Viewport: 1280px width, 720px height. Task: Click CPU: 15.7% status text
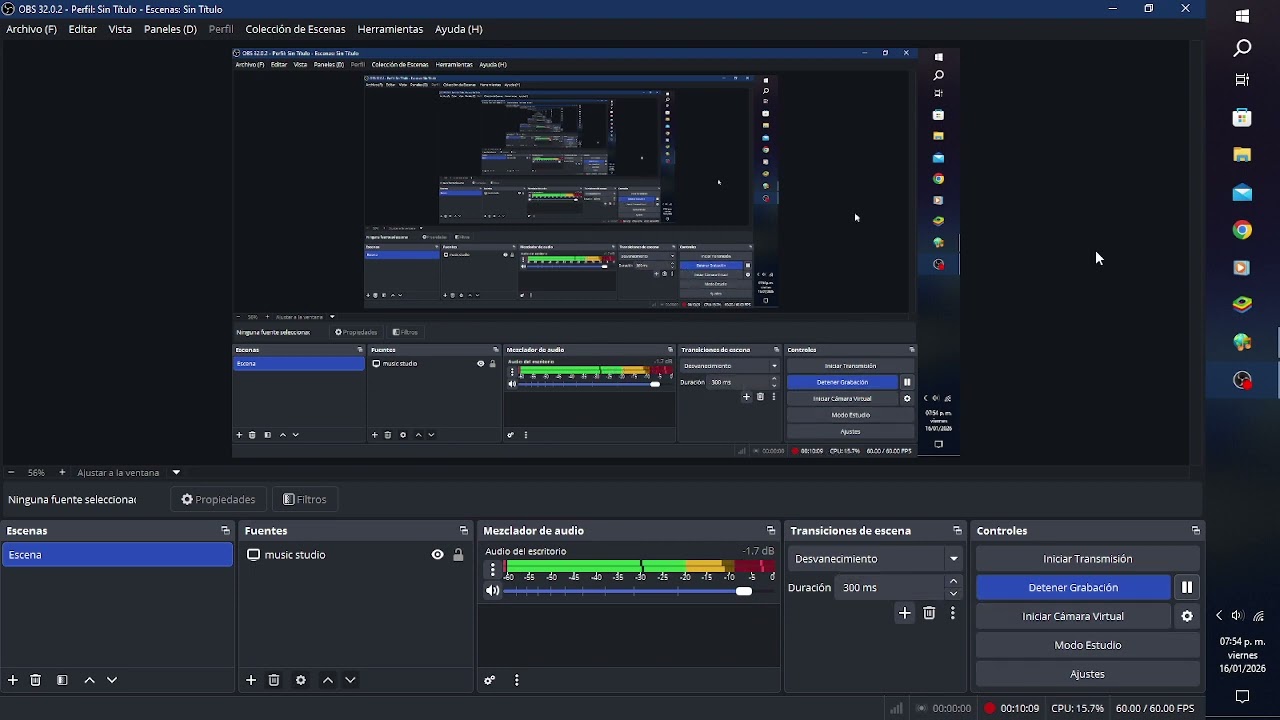[x=1077, y=708]
